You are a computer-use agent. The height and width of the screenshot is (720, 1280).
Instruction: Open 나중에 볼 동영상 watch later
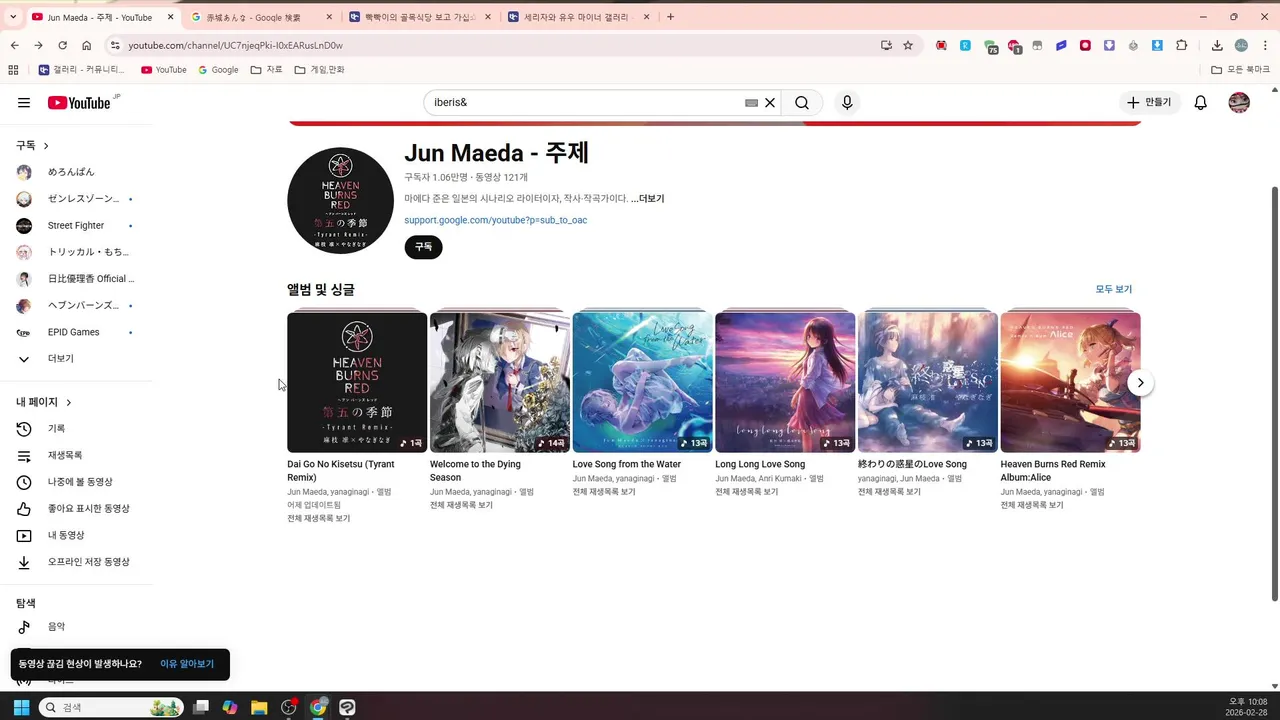(x=76, y=482)
